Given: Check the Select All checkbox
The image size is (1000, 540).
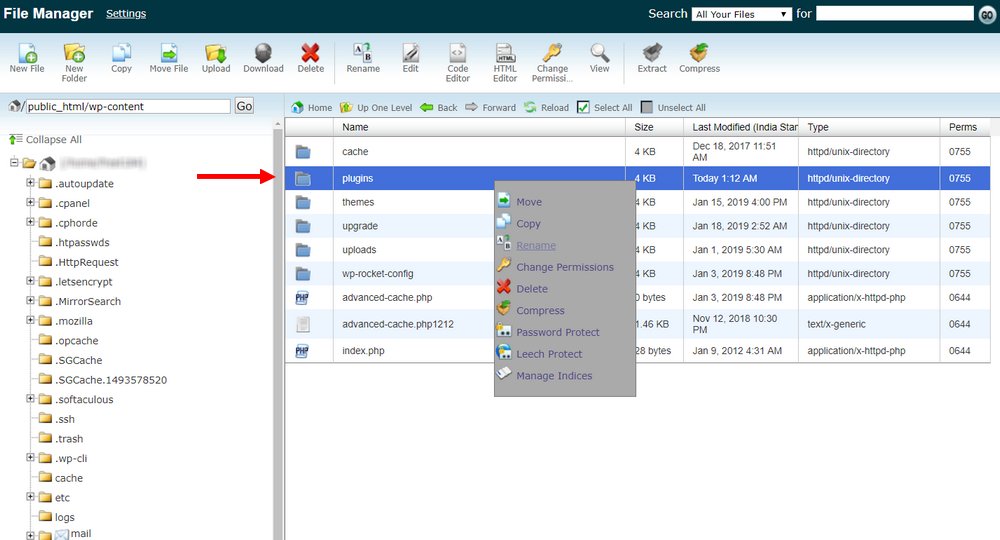Looking at the screenshot, I should 584,108.
